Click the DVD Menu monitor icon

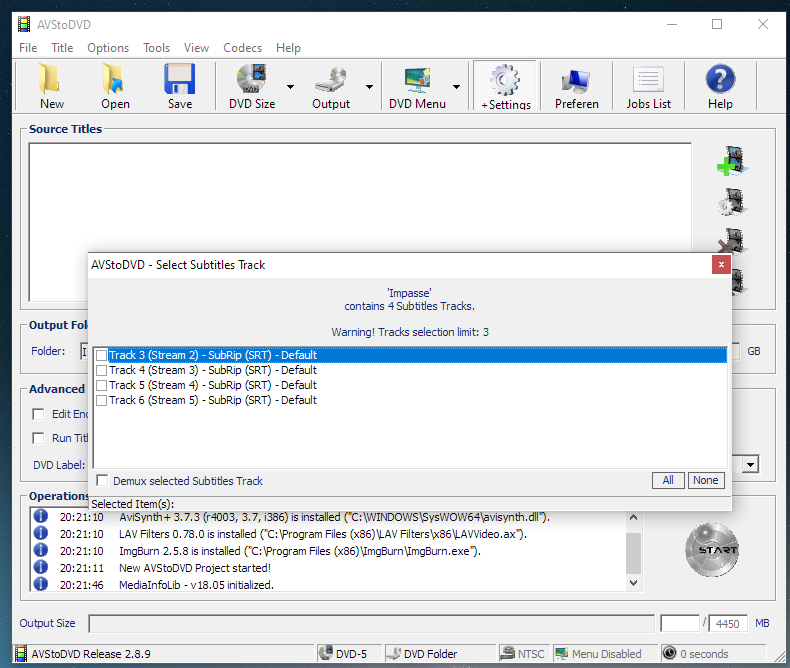point(417,80)
